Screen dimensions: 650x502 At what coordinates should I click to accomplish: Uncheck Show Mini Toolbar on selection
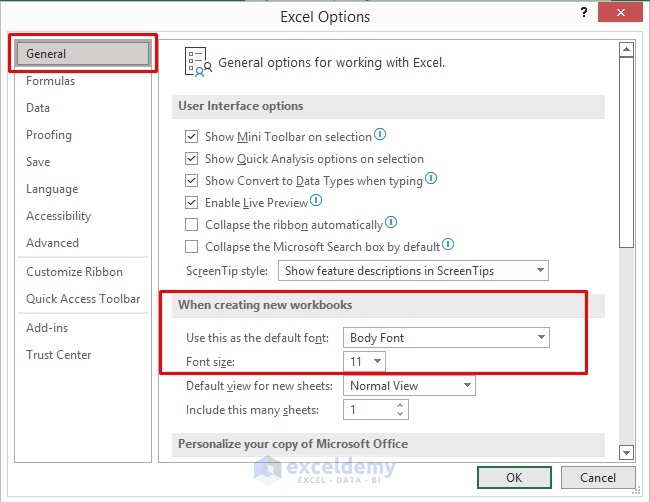(x=192, y=137)
